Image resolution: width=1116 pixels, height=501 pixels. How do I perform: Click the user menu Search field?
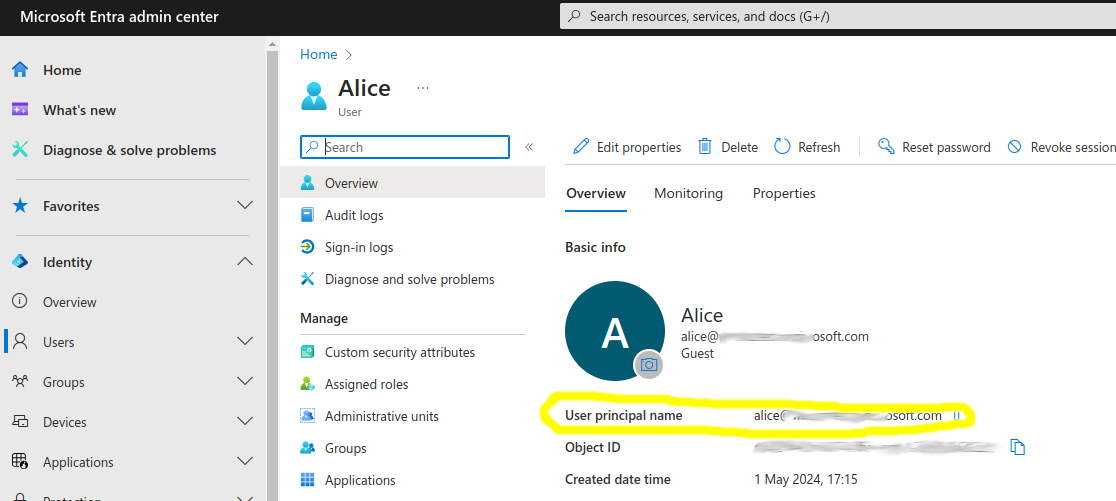pyautogui.click(x=405, y=147)
